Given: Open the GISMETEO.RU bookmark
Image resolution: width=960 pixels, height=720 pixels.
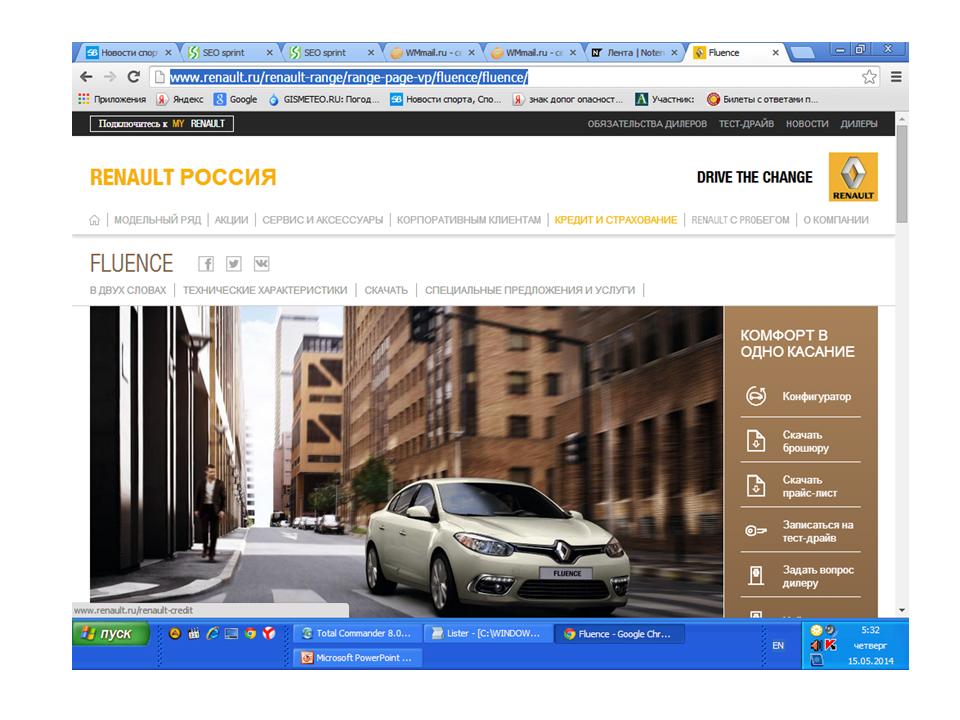Looking at the screenshot, I should 324,99.
